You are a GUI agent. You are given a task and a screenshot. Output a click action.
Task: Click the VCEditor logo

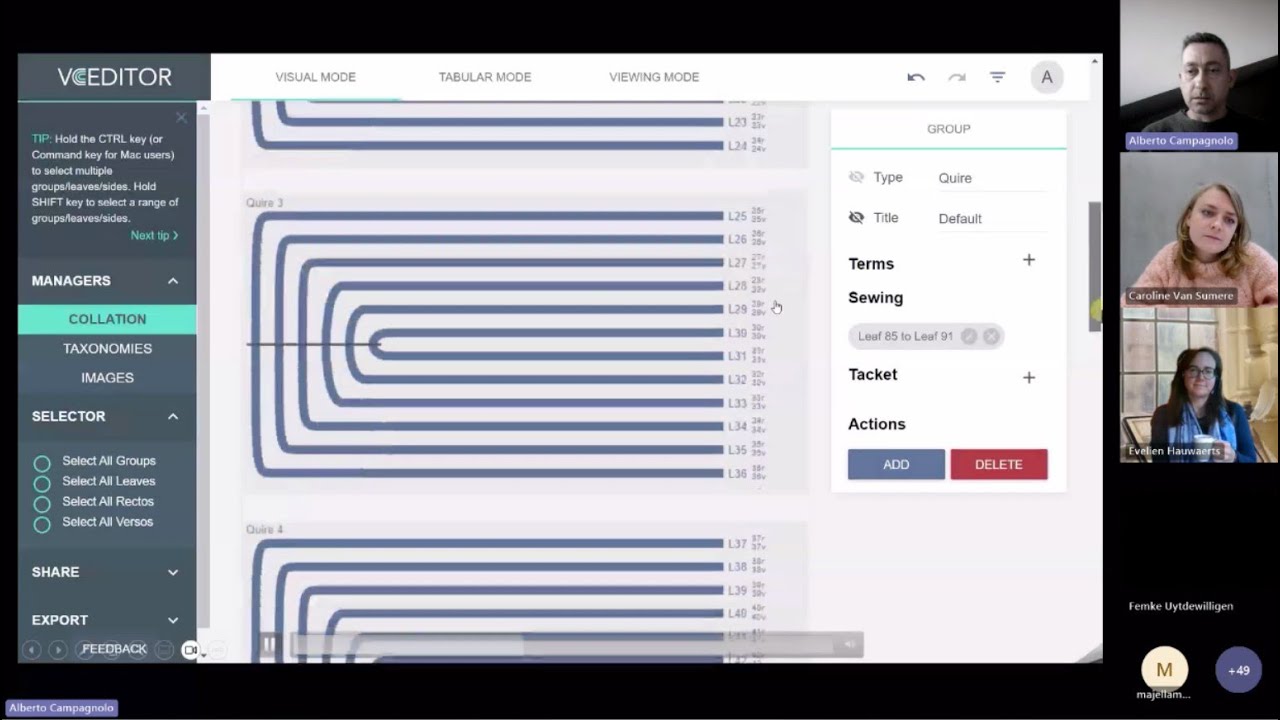pyautogui.click(x=114, y=77)
